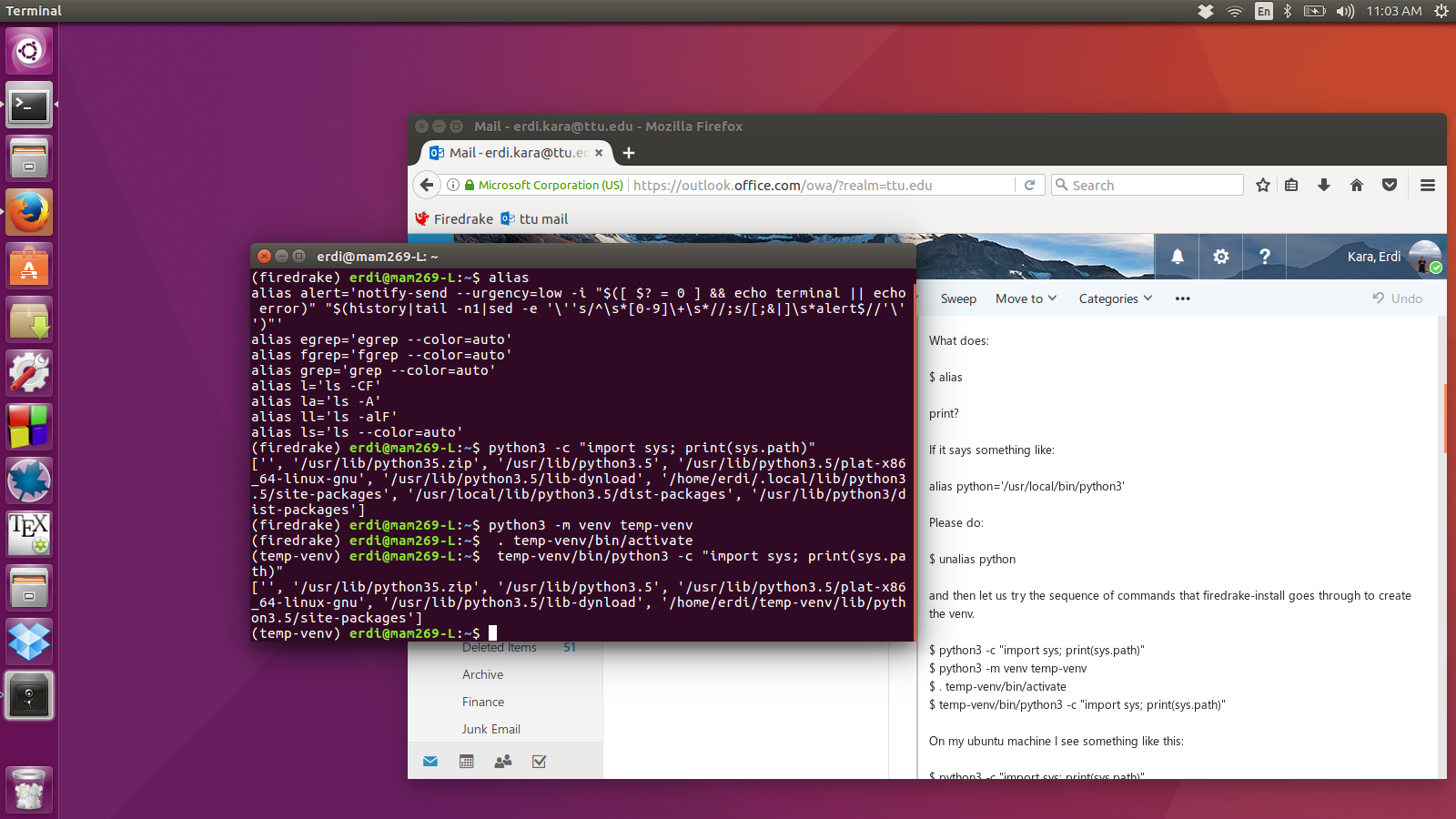Open the People icon in Outlook bottom bar
The width and height of the screenshot is (1456, 819).
[503, 762]
